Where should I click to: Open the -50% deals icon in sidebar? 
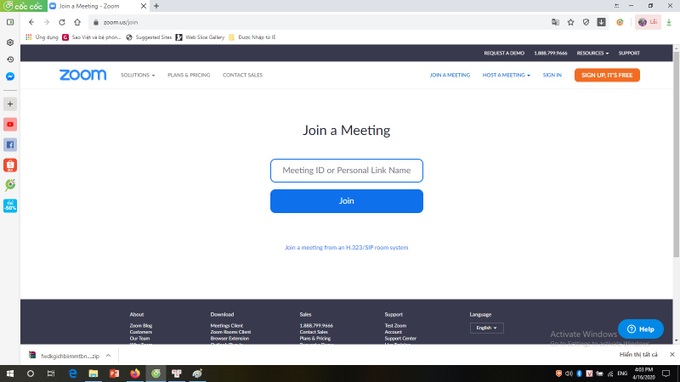point(10,206)
